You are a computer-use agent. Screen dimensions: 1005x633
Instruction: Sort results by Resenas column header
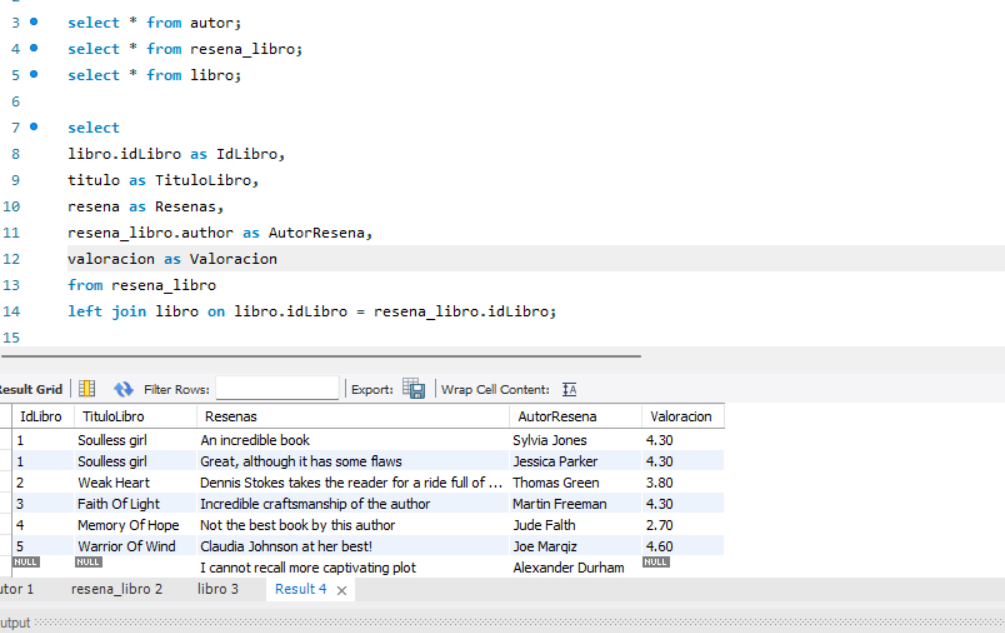point(231,416)
